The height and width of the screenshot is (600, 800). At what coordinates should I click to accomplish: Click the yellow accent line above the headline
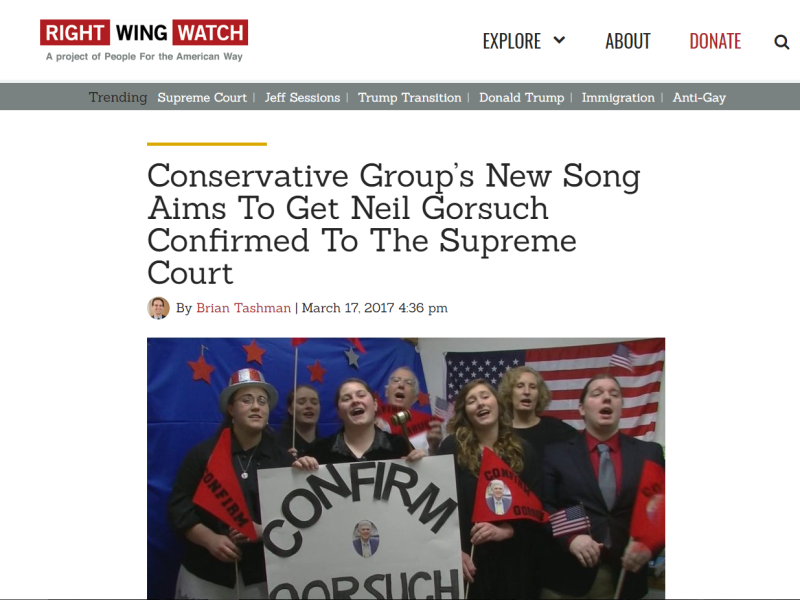[x=207, y=144]
